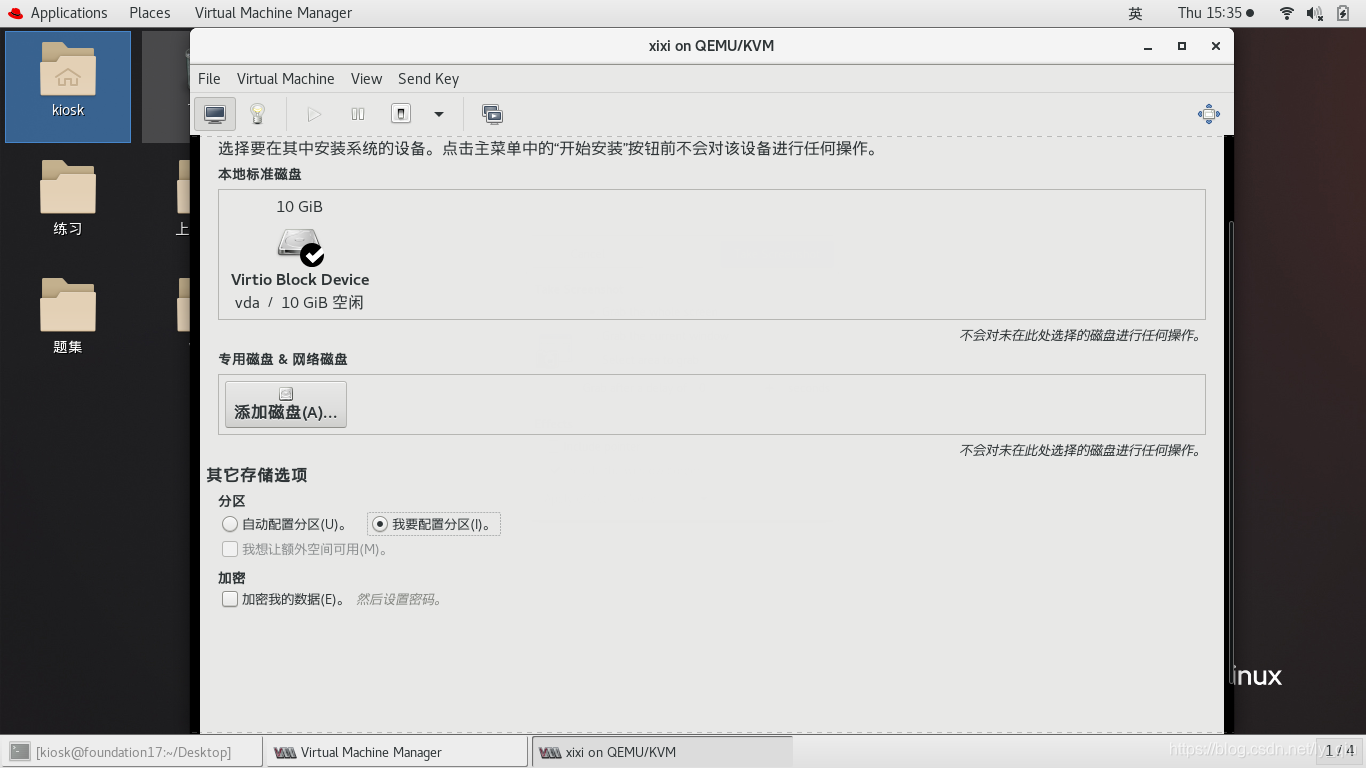Open virtual hardware details via lightbulb icon
The height and width of the screenshot is (768, 1366).
click(257, 114)
